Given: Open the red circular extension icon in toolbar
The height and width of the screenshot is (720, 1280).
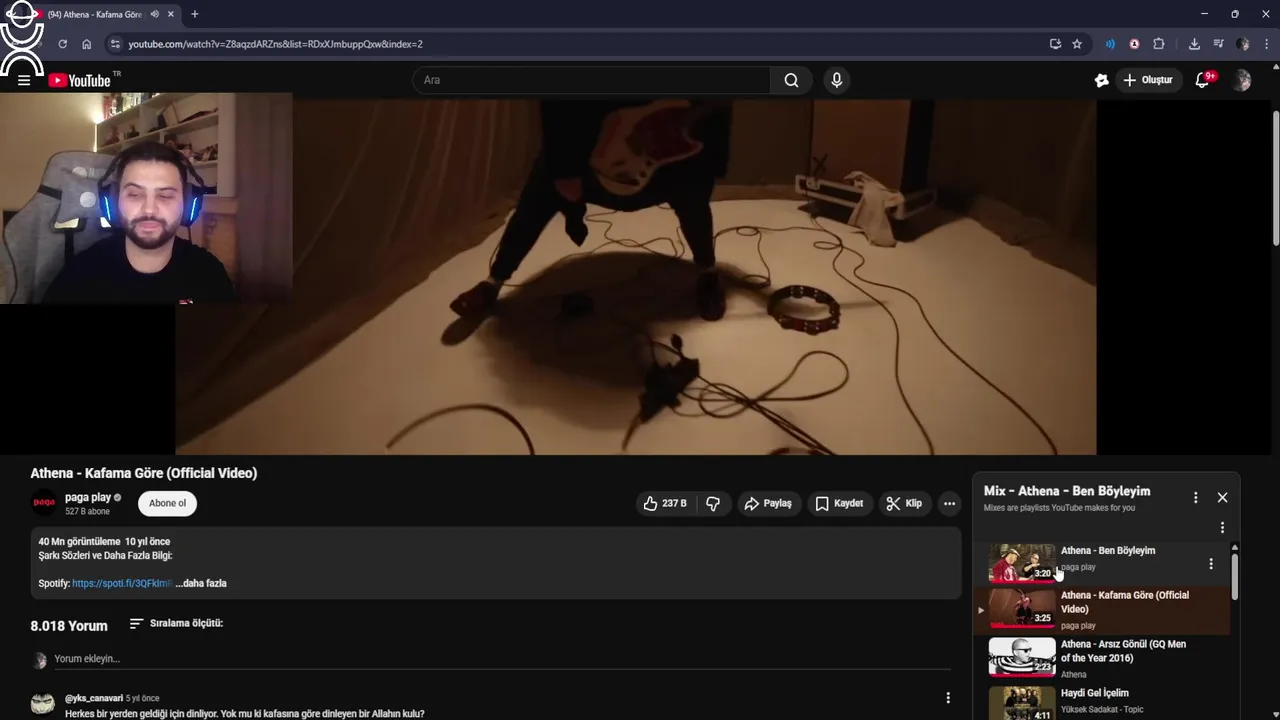Looking at the screenshot, I should click(1134, 44).
